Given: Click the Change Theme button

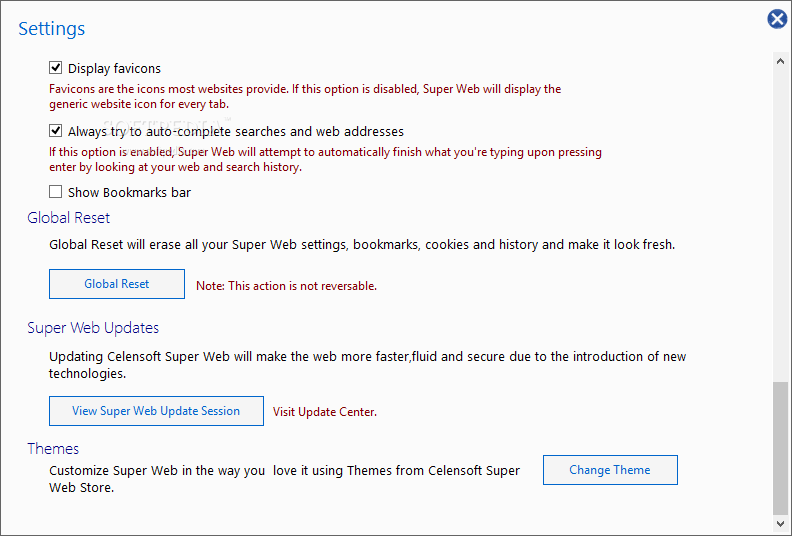Looking at the screenshot, I should [x=610, y=470].
